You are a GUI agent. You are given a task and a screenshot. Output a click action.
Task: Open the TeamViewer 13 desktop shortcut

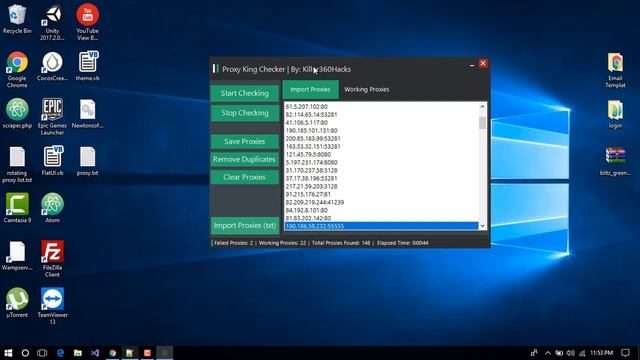[52, 306]
